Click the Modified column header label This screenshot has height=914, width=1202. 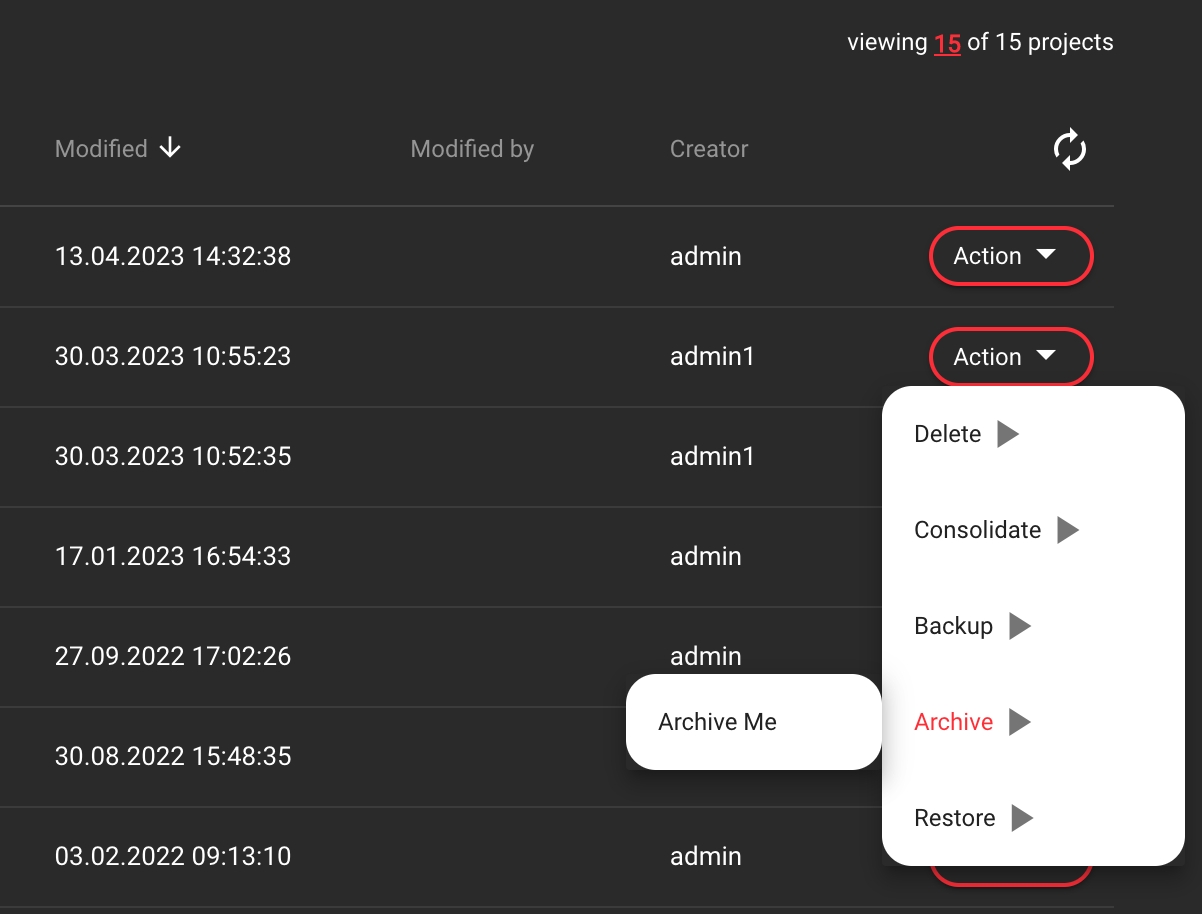(101, 149)
